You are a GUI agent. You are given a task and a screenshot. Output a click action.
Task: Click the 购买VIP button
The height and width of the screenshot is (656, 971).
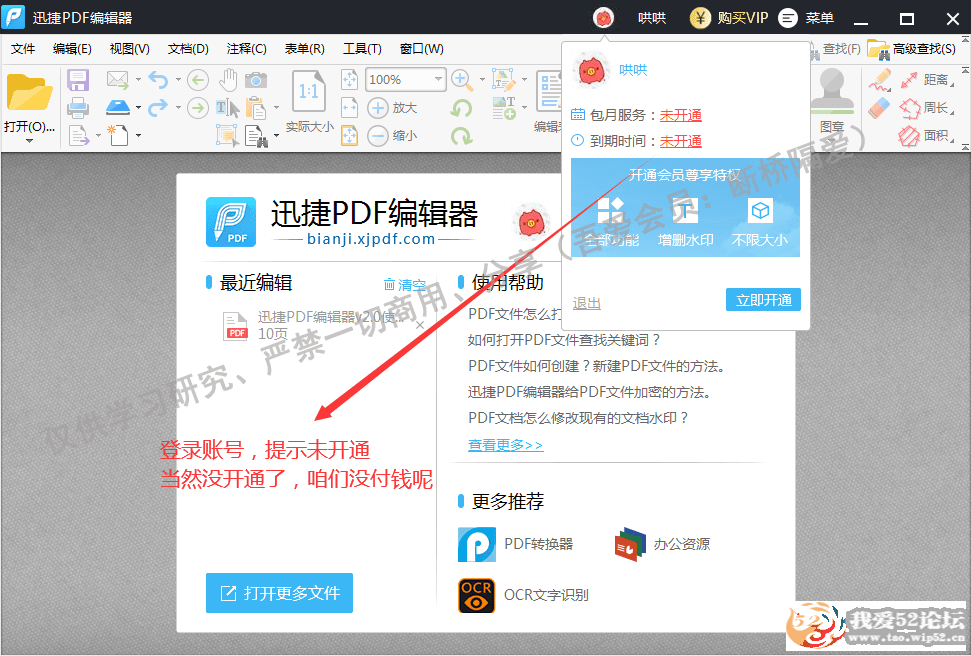pos(729,18)
